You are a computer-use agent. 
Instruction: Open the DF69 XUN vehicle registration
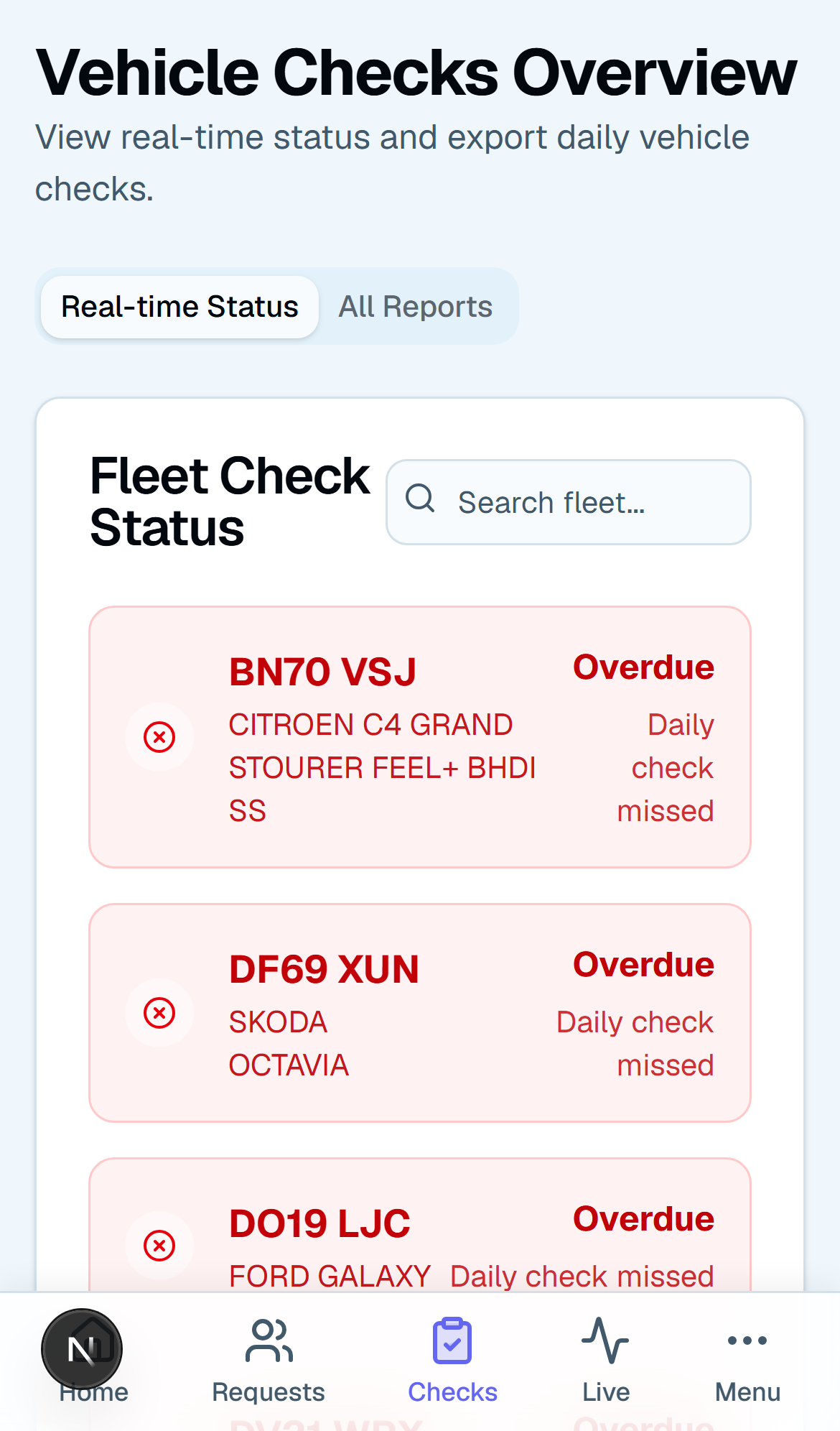(324, 969)
